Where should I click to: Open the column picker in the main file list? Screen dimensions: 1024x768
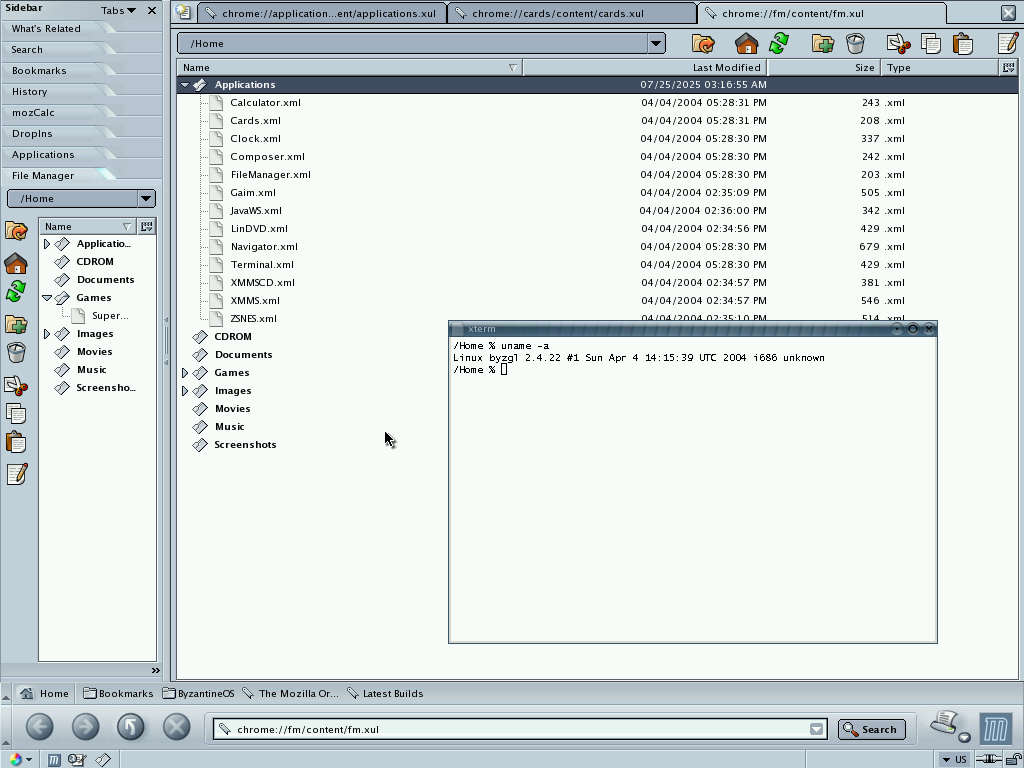click(1008, 67)
